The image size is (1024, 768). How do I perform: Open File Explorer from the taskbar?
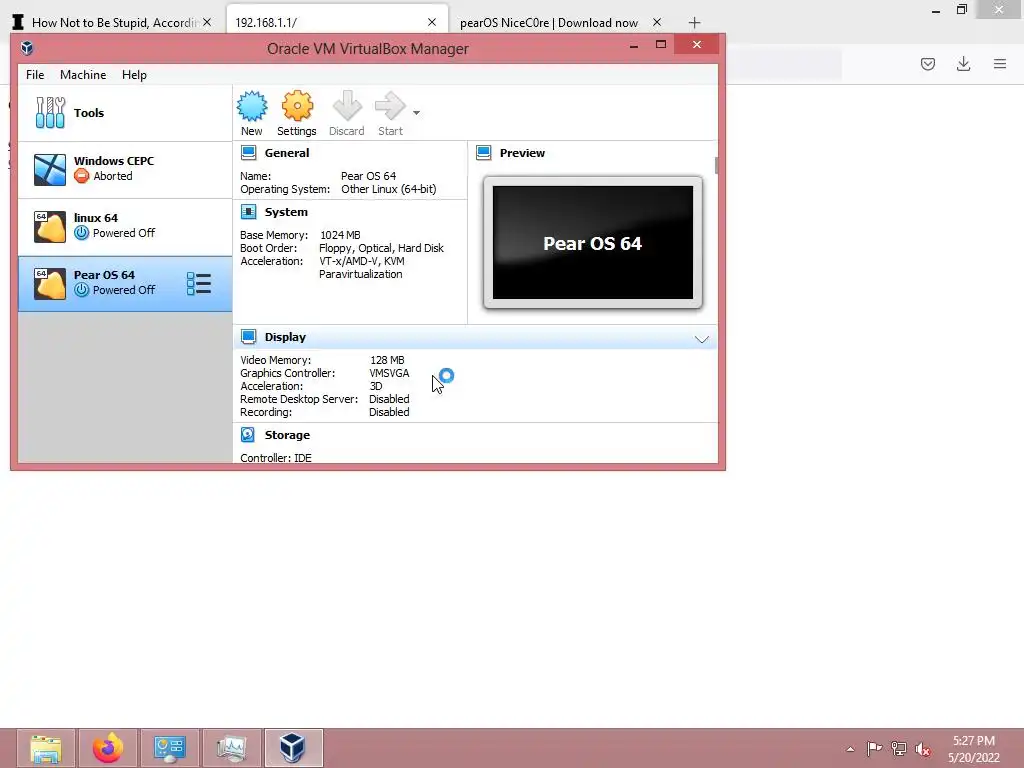pos(46,748)
